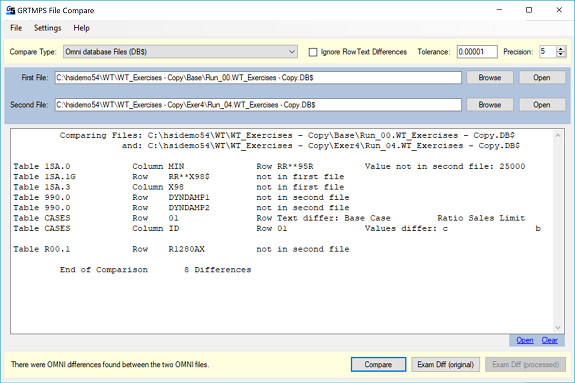Click the 'Values differ: c' text
The image size is (575, 383).
(406, 228)
